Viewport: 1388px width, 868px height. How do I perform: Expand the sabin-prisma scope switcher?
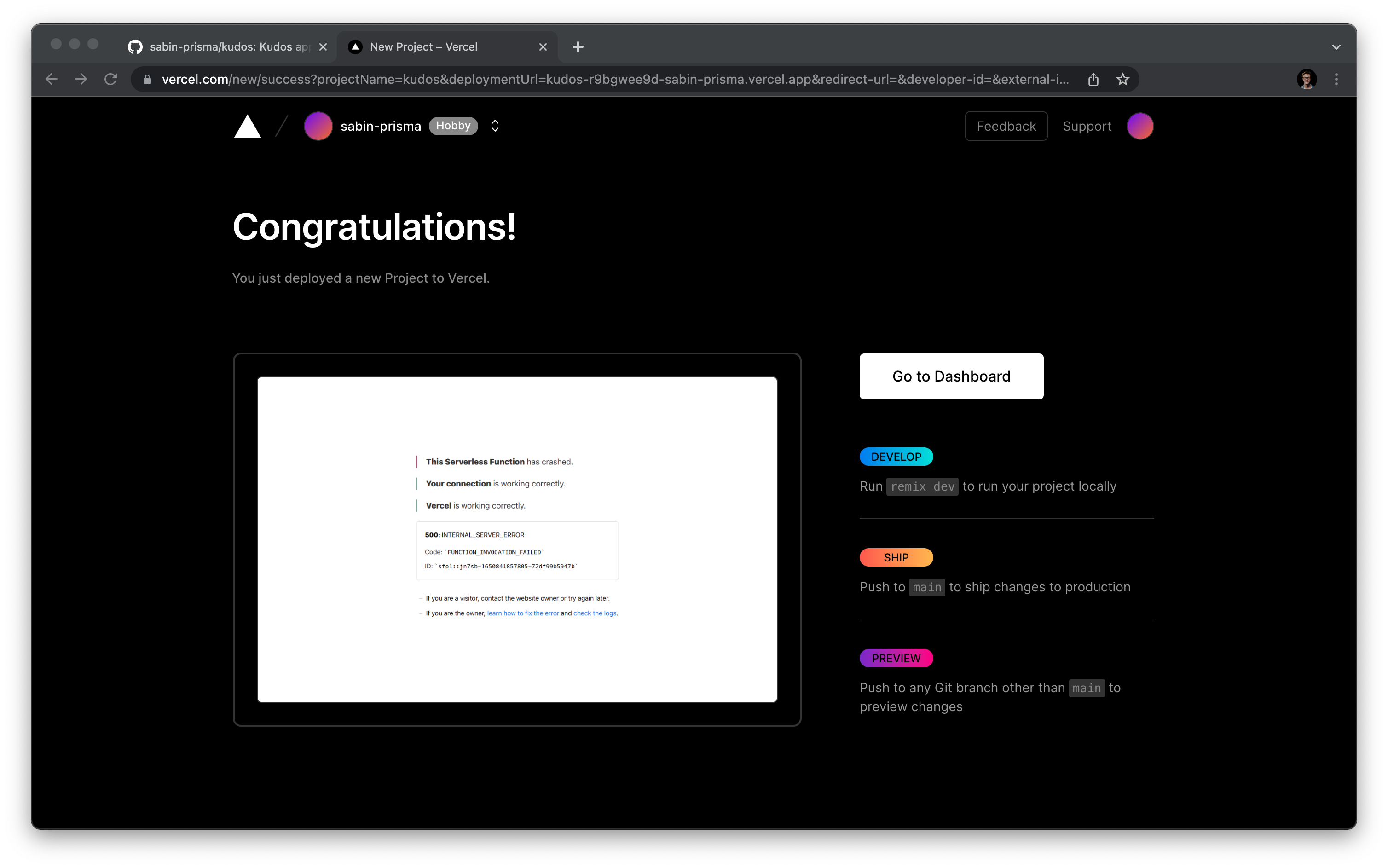click(x=495, y=126)
